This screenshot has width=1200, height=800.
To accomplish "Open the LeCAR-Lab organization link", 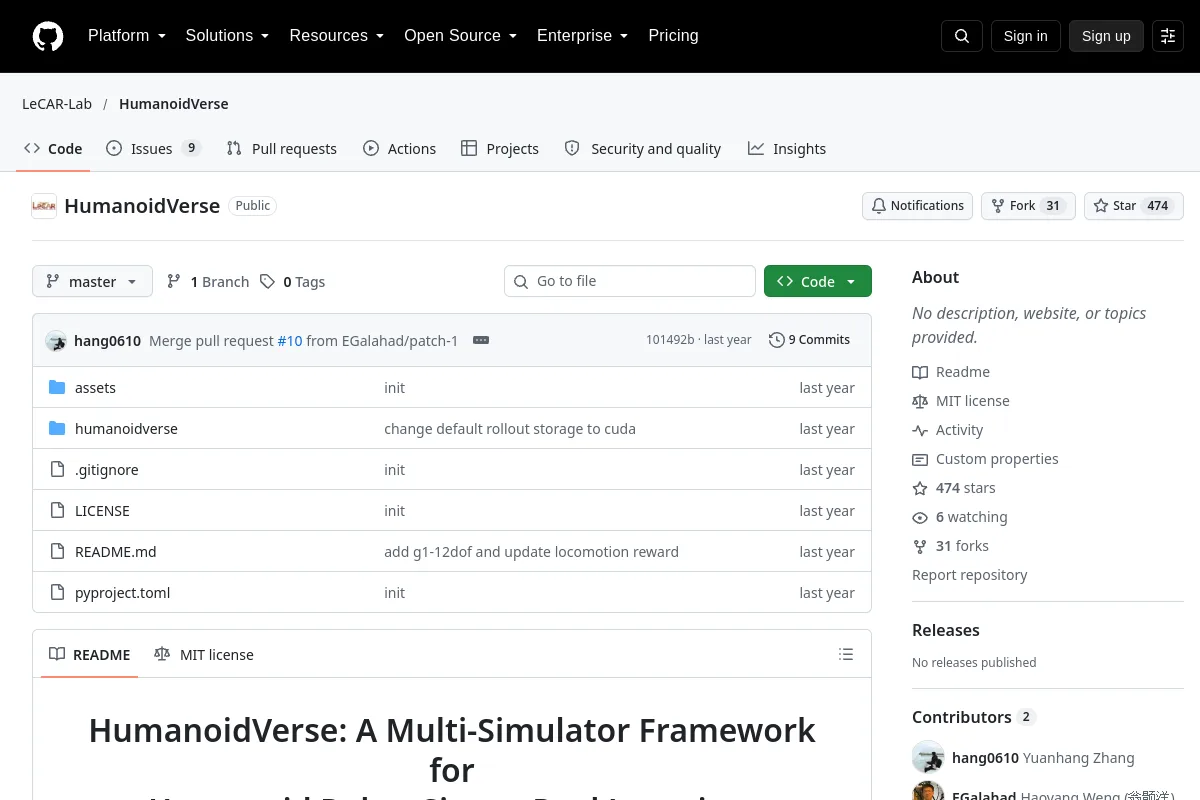I will [x=57, y=104].
